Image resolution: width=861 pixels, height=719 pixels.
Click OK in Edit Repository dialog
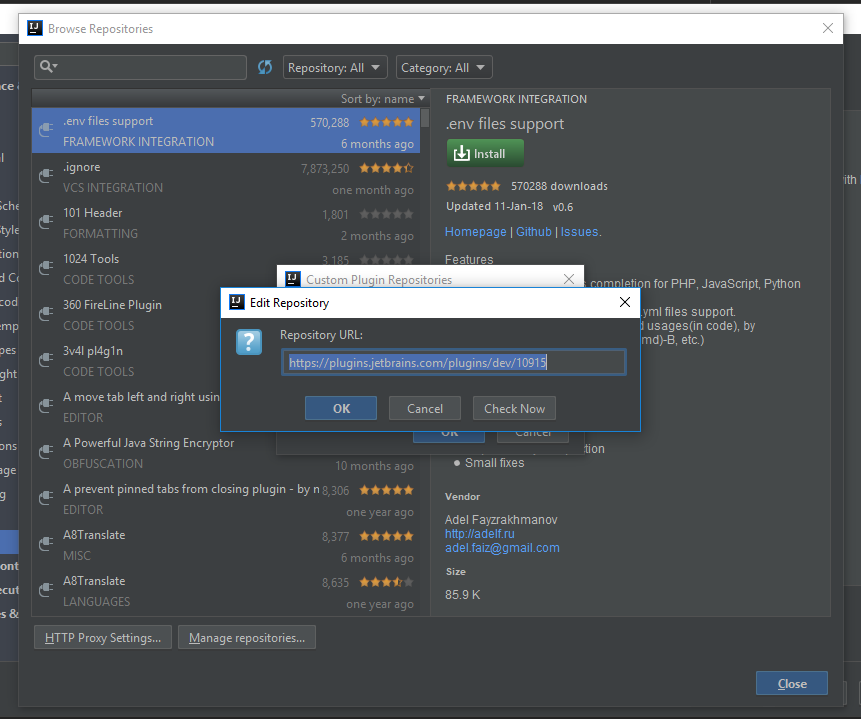click(341, 408)
